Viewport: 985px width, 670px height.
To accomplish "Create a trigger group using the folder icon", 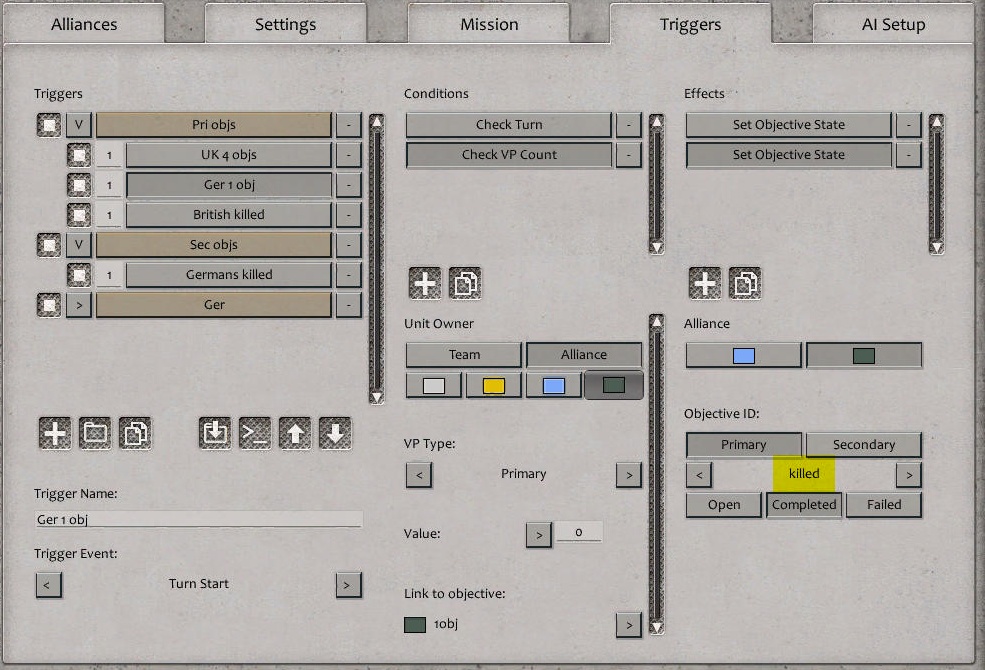I will (95, 433).
